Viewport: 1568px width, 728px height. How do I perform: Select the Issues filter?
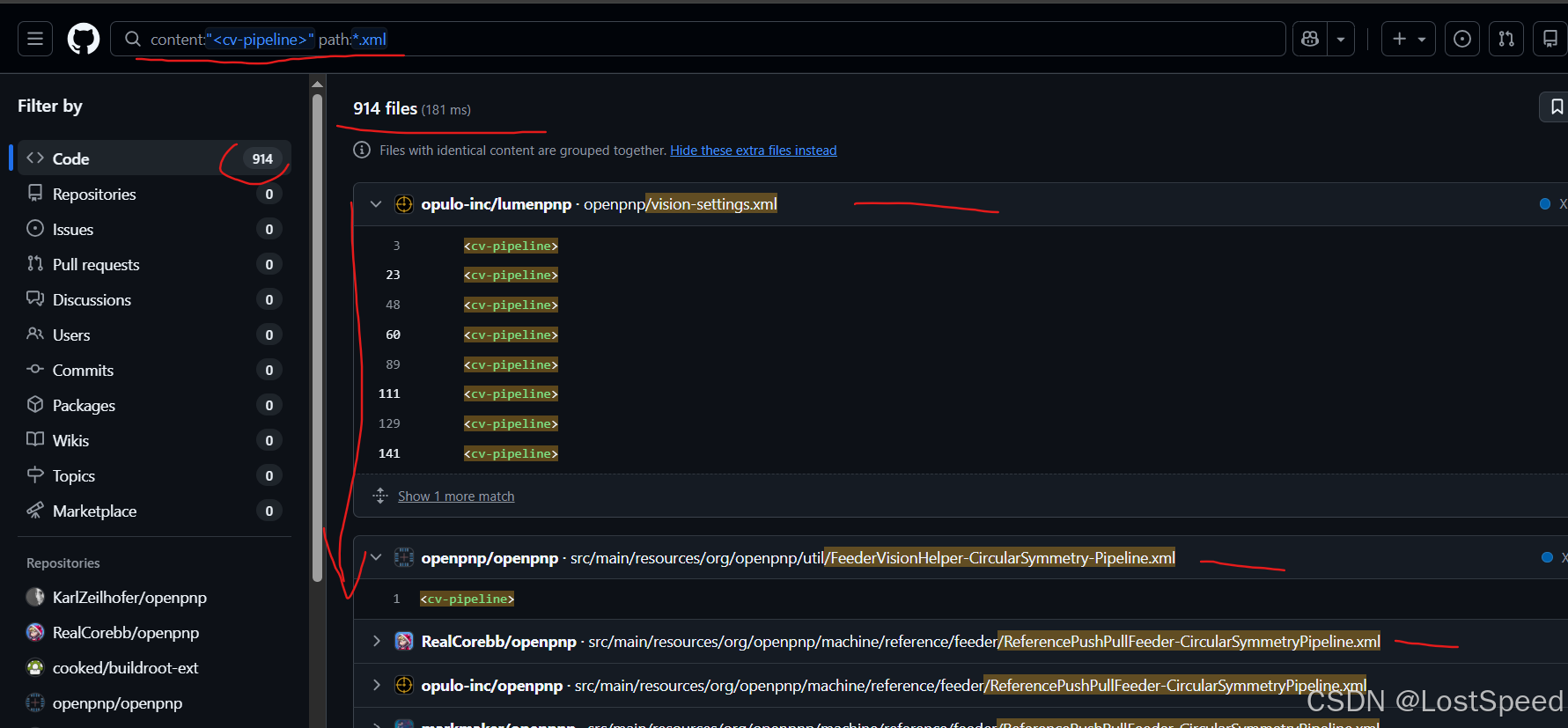[154, 229]
